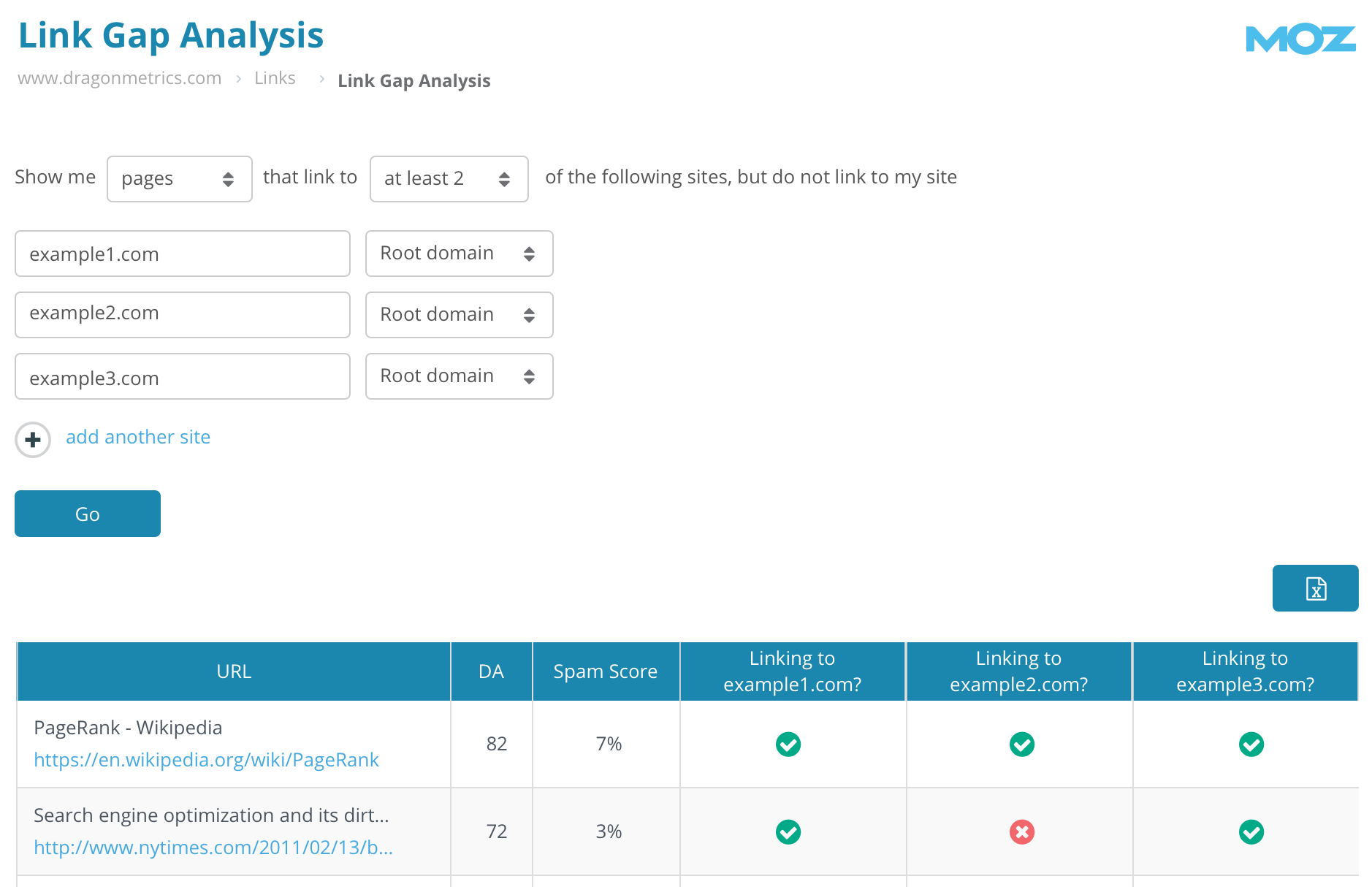The height and width of the screenshot is (887, 1372).
Task: Click inside the example2.com input field
Action: pos(182,314)
